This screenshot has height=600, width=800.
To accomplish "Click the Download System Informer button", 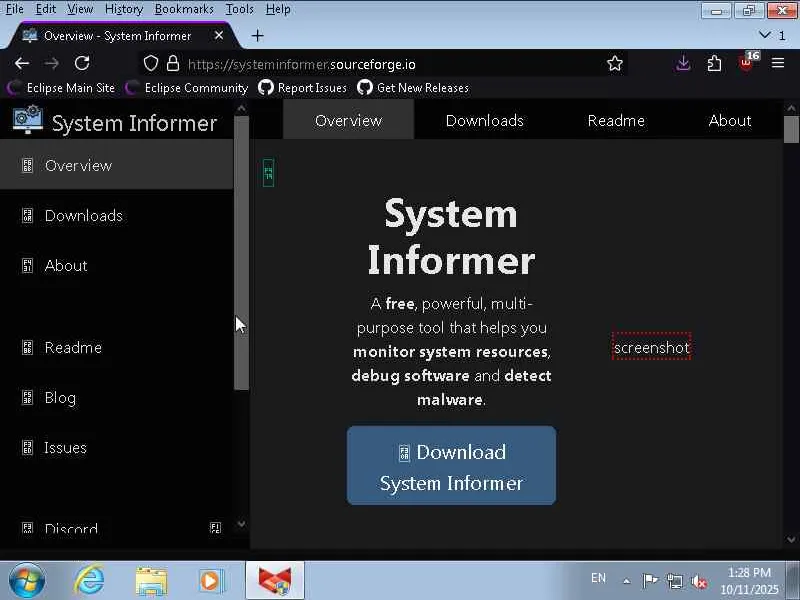I will [452, 466].
